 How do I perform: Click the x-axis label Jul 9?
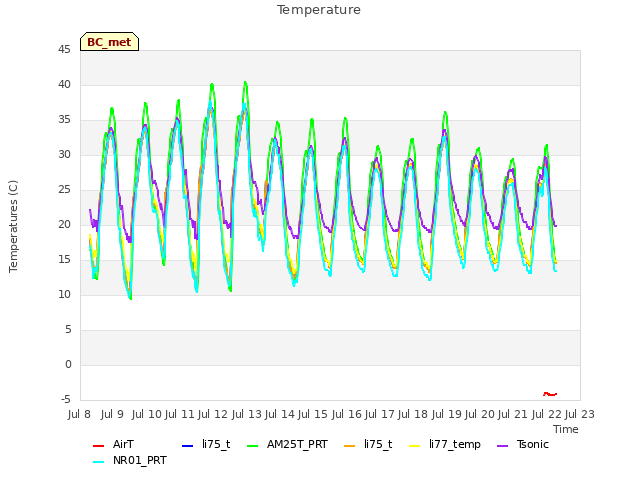point(112,414)
